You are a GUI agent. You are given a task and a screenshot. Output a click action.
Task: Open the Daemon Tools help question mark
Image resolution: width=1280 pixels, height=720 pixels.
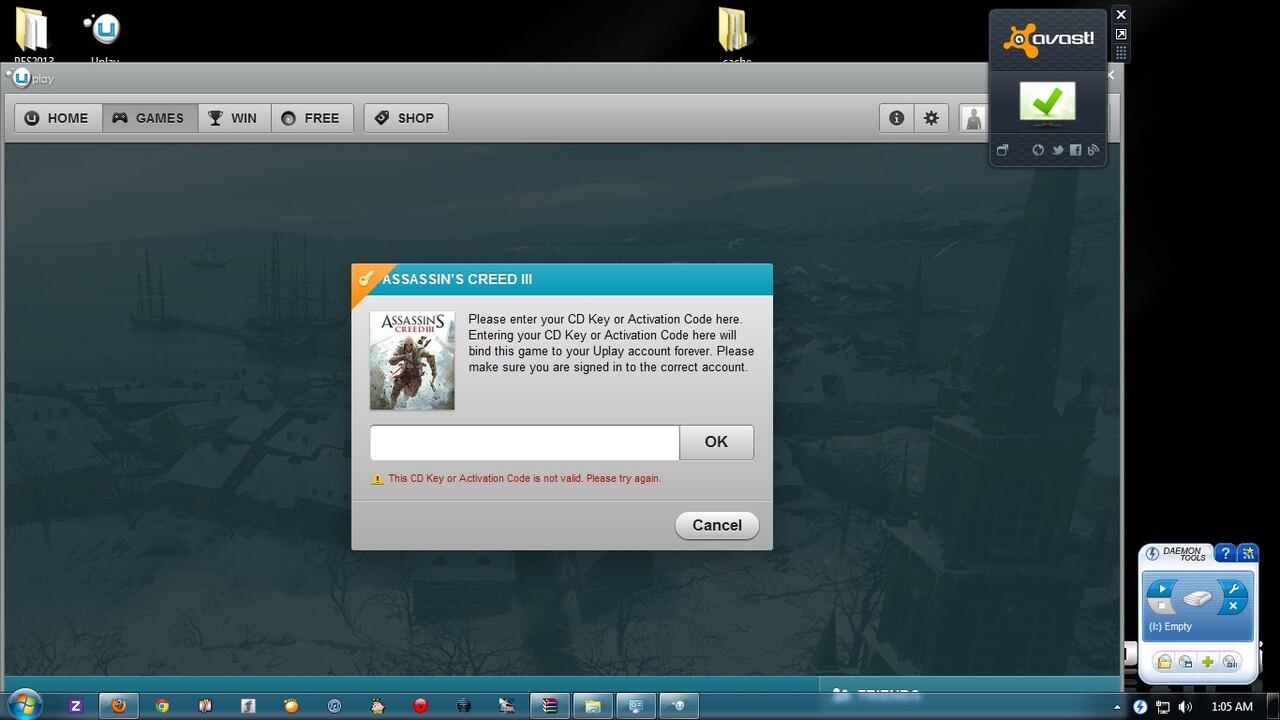(1225, 553)
